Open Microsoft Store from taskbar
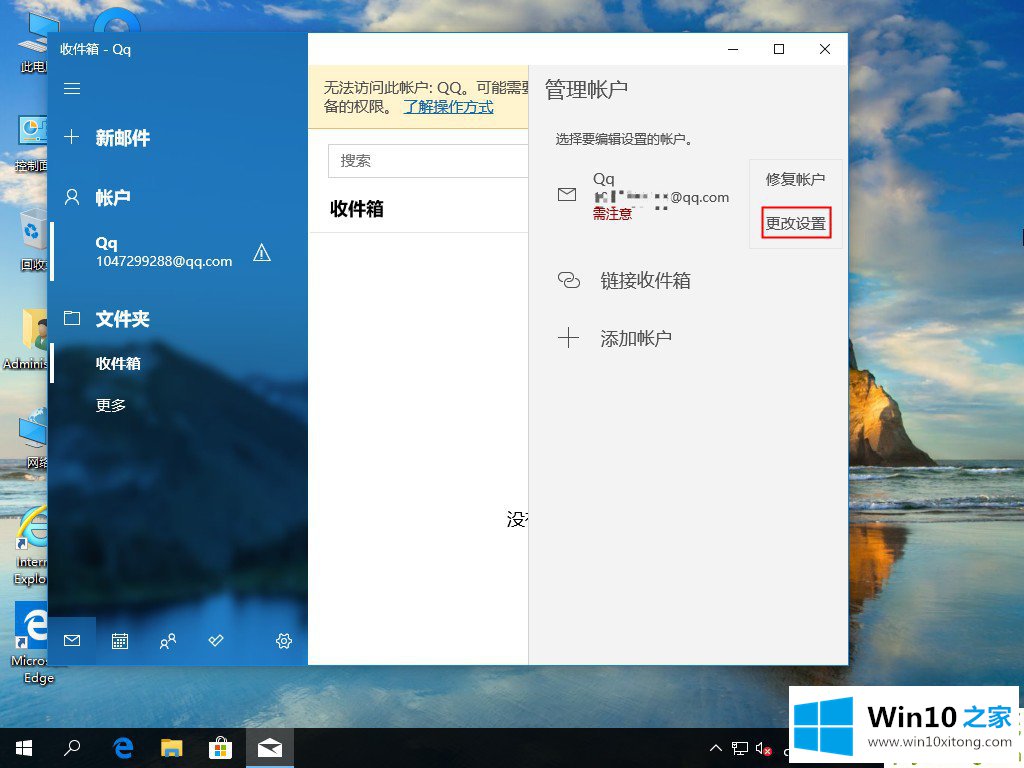Screen dimensions: 1024x768 [x=221, y=748]
